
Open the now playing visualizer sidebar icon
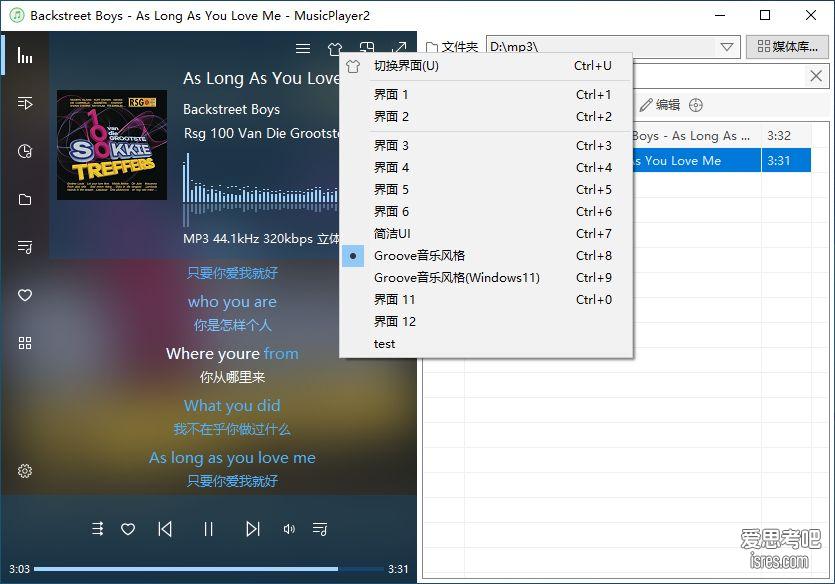[25, 55]
